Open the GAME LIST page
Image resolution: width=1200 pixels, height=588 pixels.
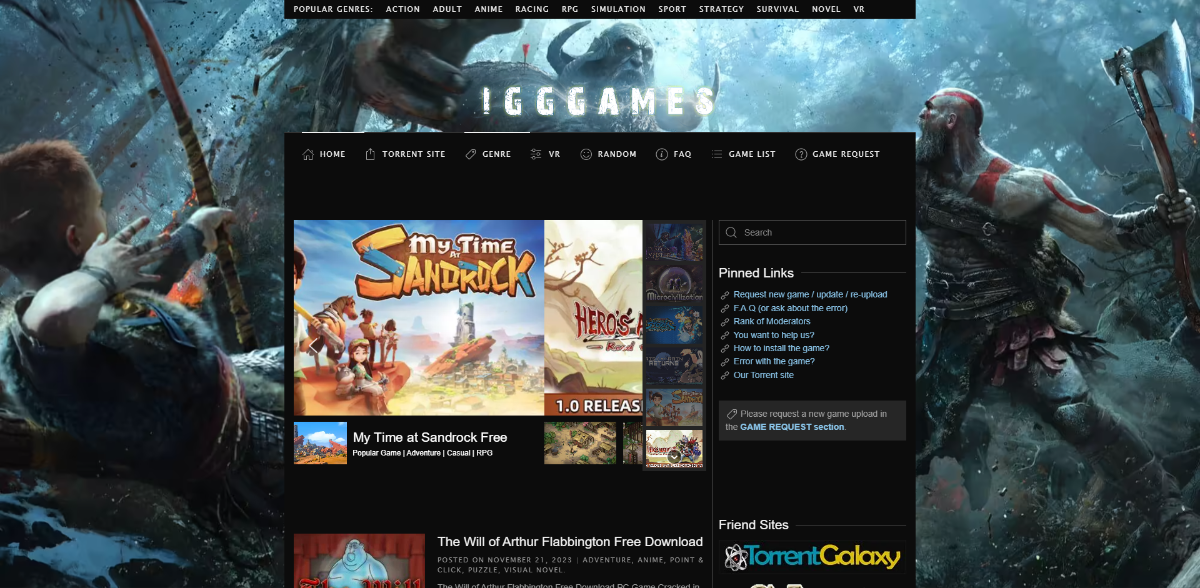[x=743, y=154]
